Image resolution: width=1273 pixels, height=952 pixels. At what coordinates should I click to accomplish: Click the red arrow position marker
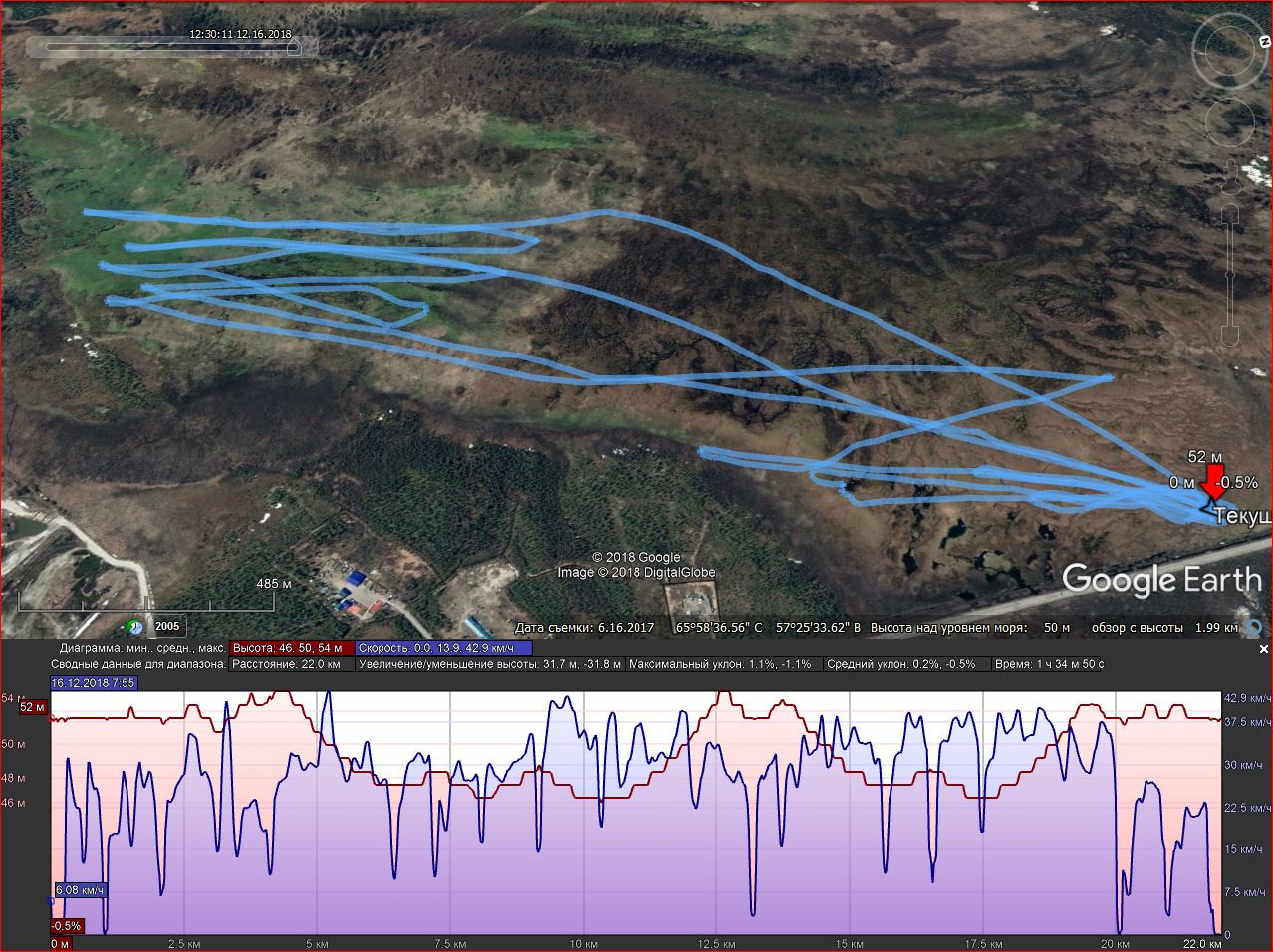pyautogui.click(x=1214, y=479)
